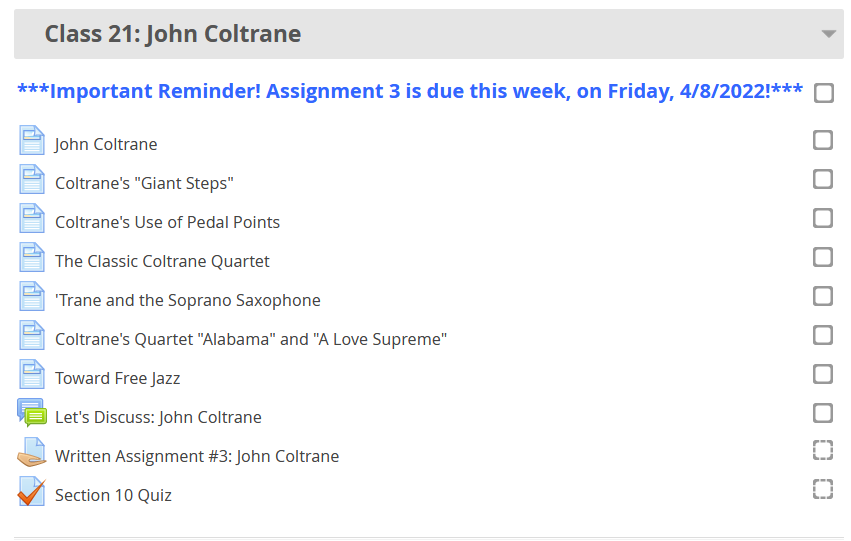Collapse the Class 21: John Coltrane section

(828, 34)
